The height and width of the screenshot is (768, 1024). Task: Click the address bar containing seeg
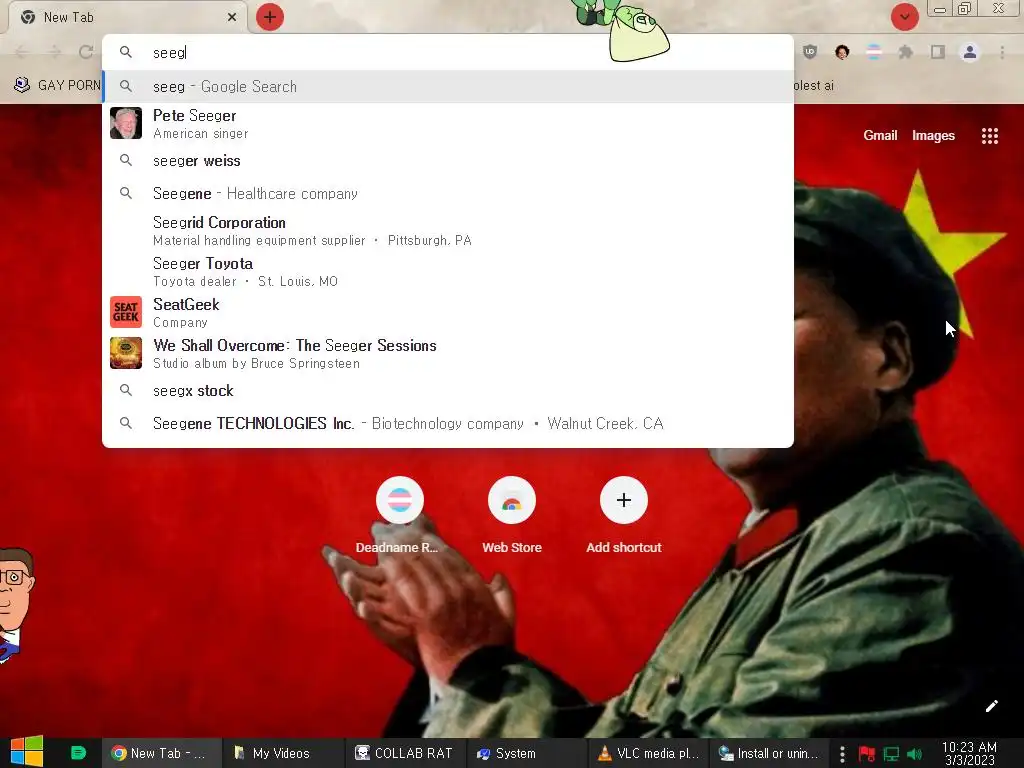tap(448, 52)
